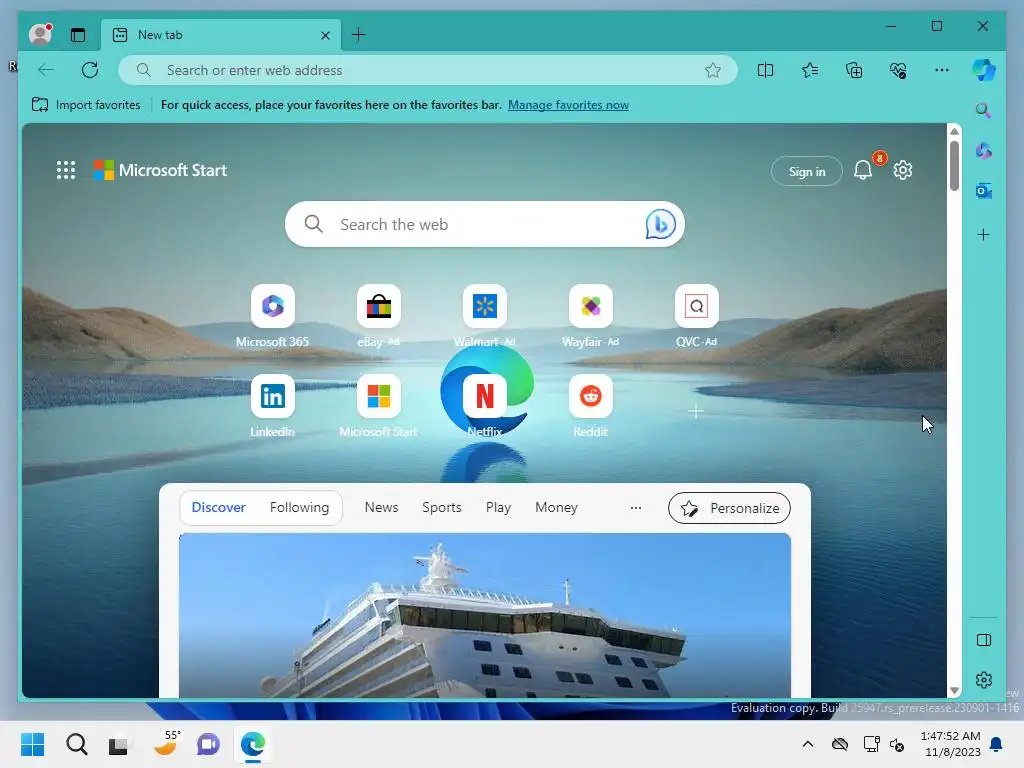1024x768 pixels.
Task: Open notifications bell
Action: pyautogui.click(x=863, y=171)
